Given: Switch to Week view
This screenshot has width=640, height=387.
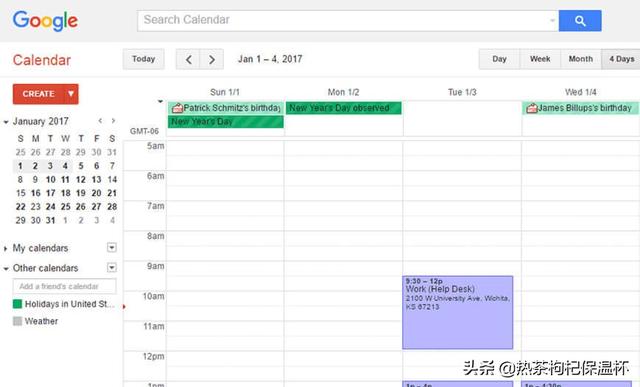Looking at the screenshot, I should (540, 59).
